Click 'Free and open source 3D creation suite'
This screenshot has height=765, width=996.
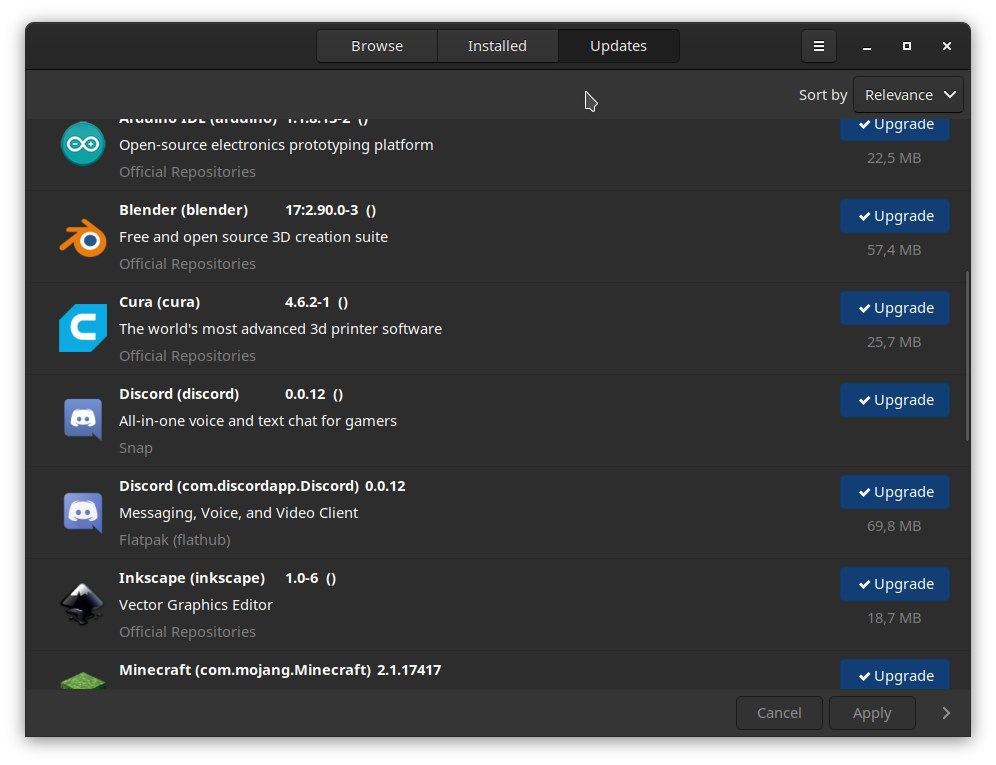tap(253, 237)
